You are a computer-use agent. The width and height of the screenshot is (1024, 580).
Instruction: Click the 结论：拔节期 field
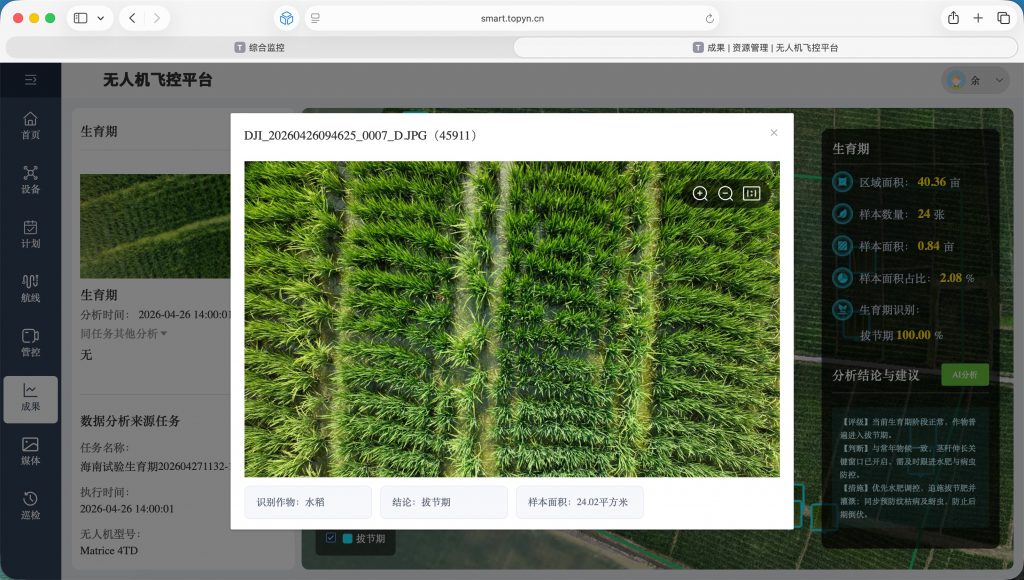pos(443,502)
